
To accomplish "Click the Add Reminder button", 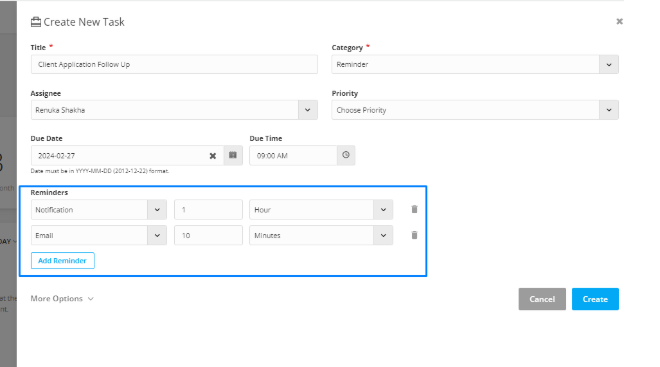I will click(x=63, y=261).
